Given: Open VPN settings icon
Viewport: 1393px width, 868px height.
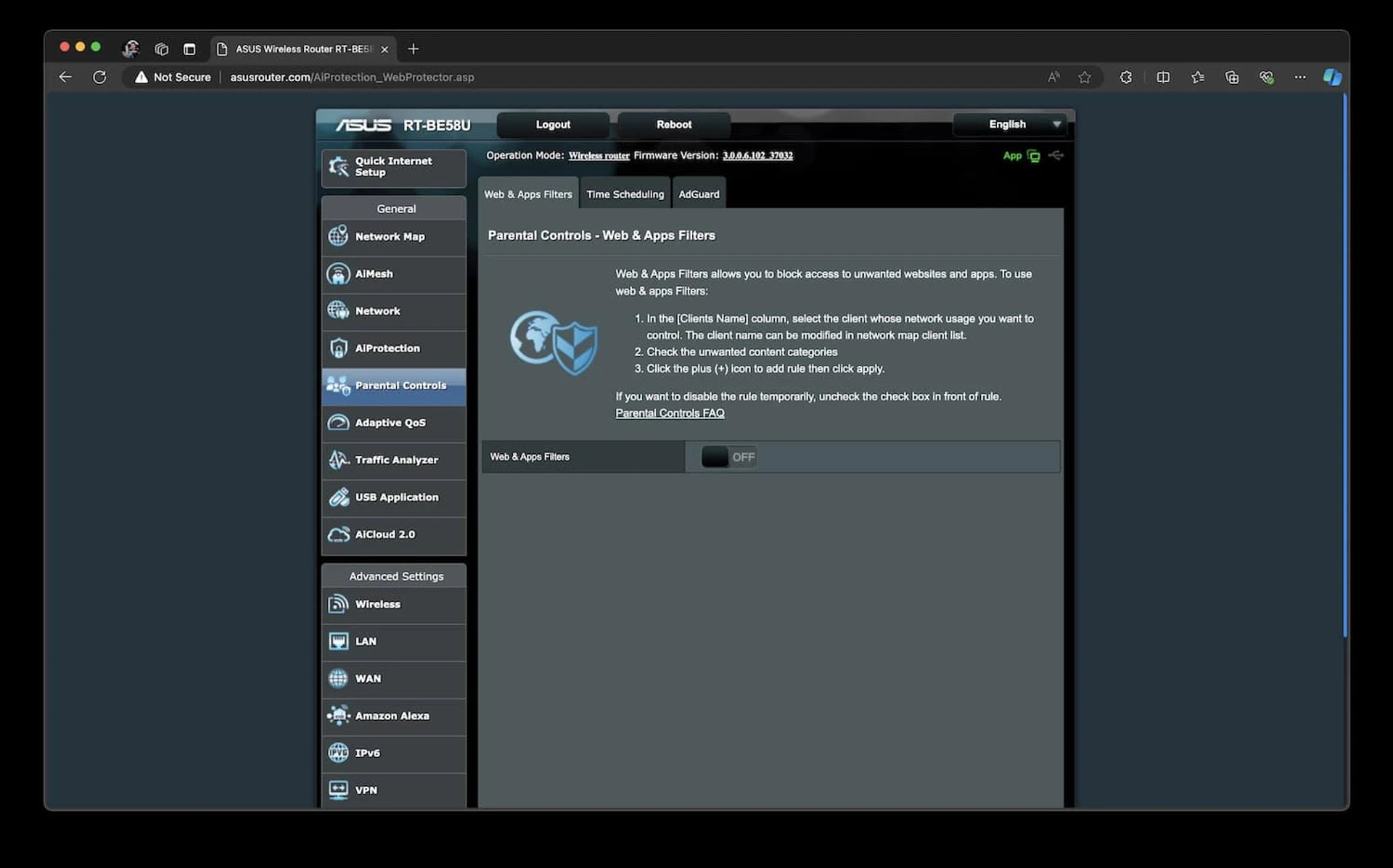Looking at the screenshot, I should tap(338, 790).
